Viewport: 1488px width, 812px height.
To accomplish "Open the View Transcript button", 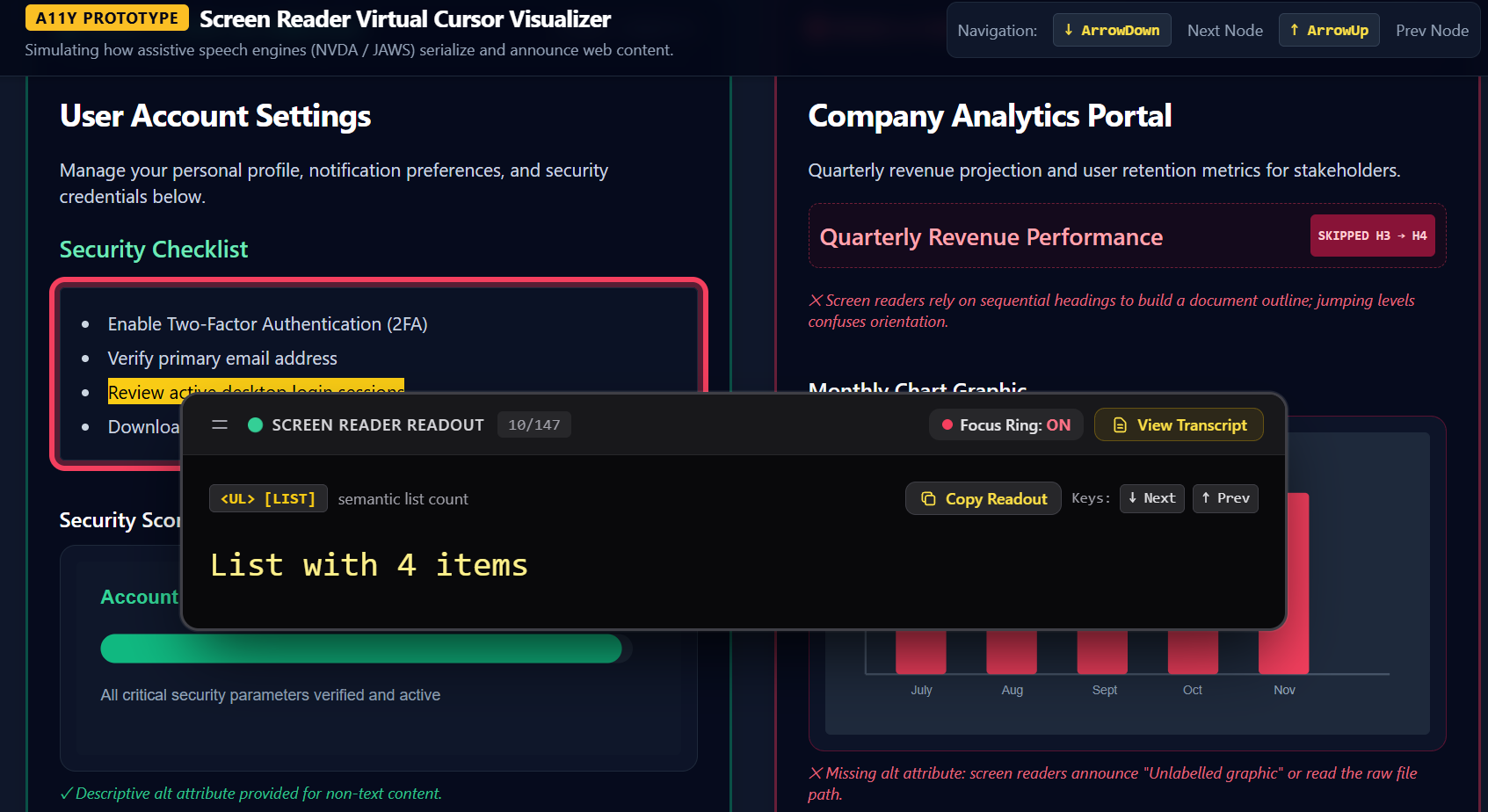I will pos(1179,425).
